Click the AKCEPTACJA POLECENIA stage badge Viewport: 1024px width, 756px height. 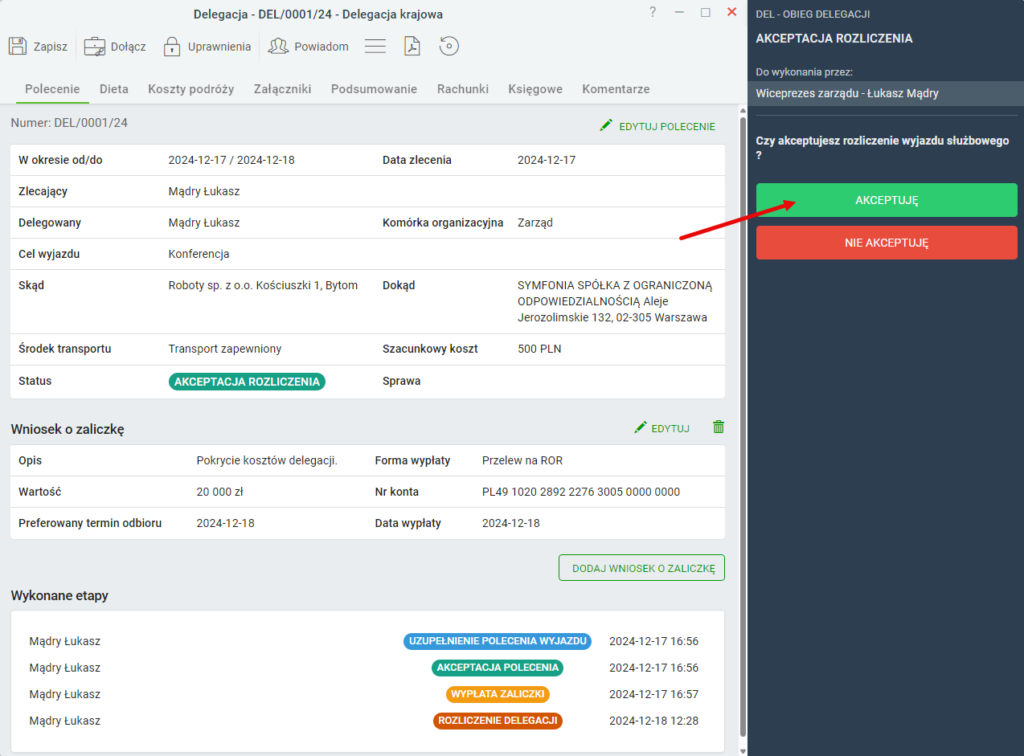(x=497, y=667)
